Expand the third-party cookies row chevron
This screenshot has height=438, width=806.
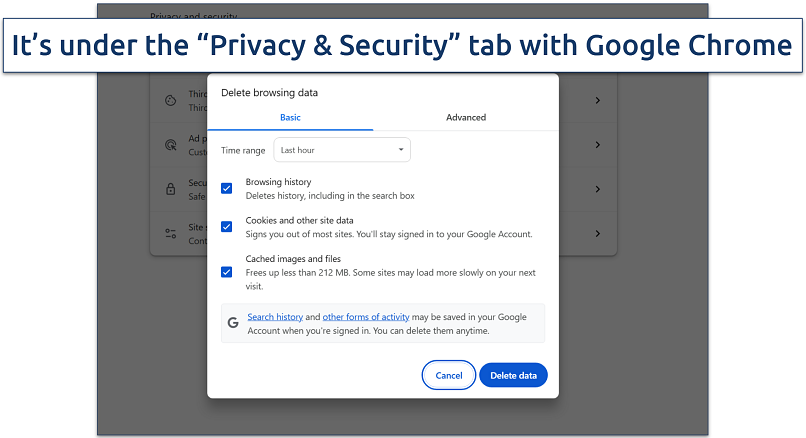[597, 101]
